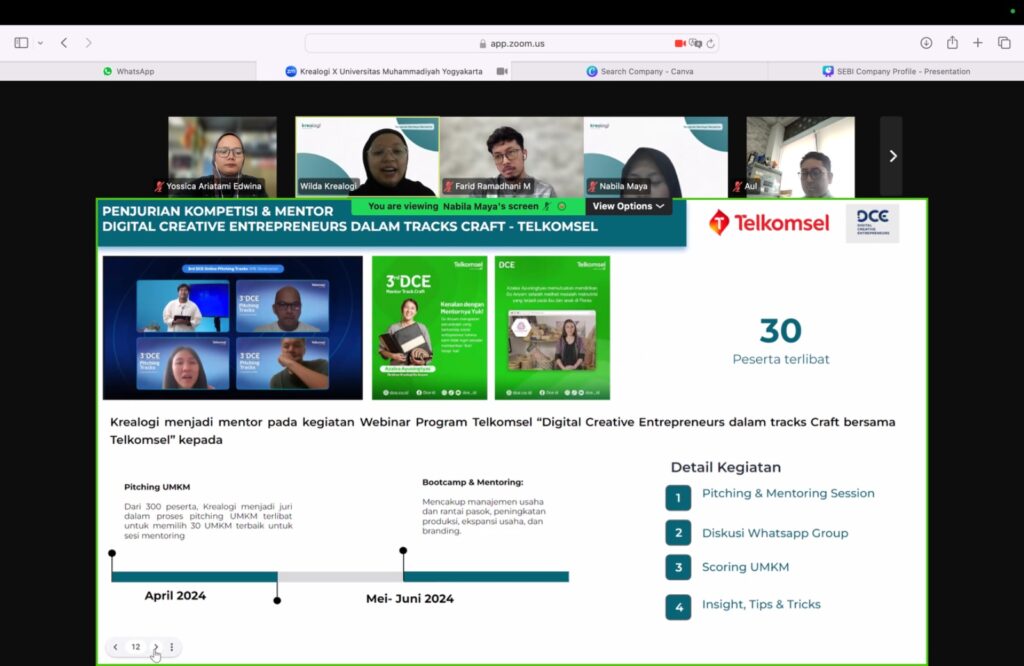Show next participants with right arrow

892,156
